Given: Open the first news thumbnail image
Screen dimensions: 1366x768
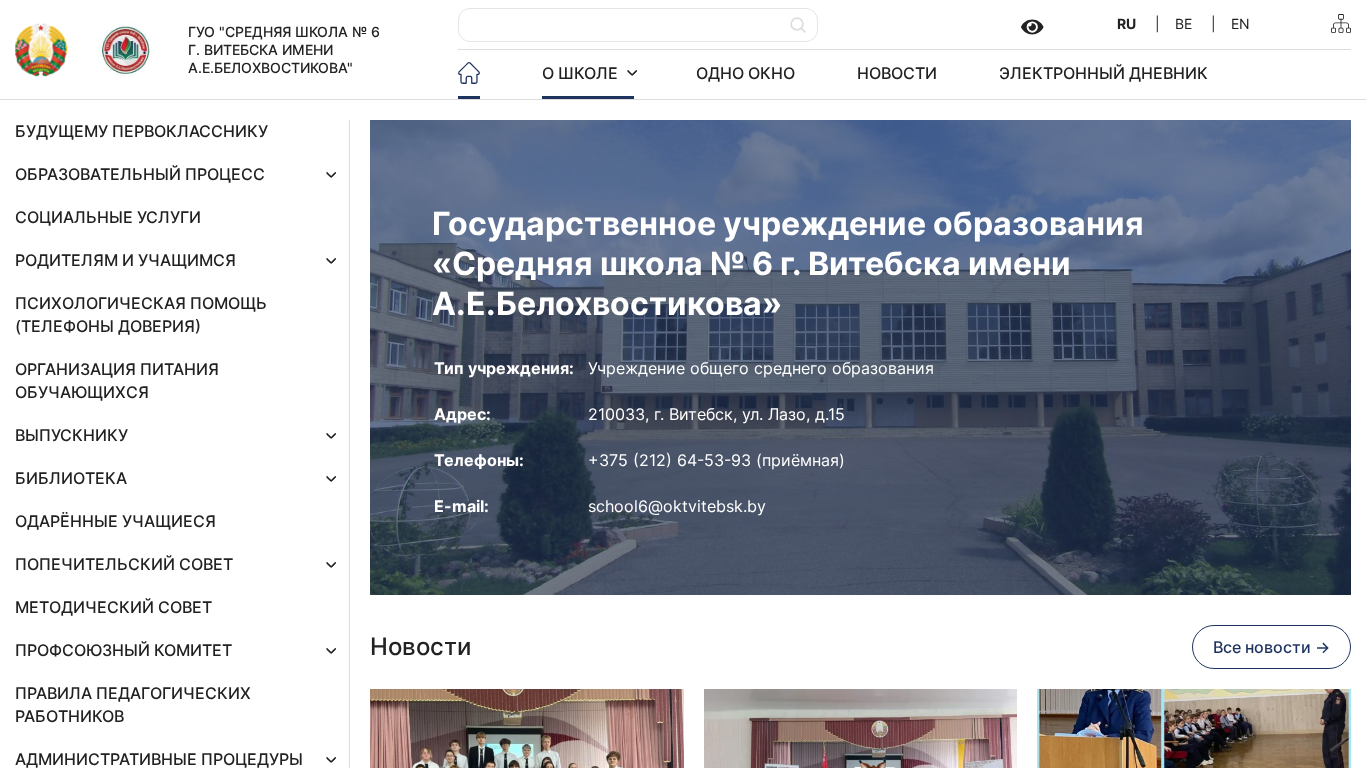Looking at the screenshot, I should [x=526, y=728].
